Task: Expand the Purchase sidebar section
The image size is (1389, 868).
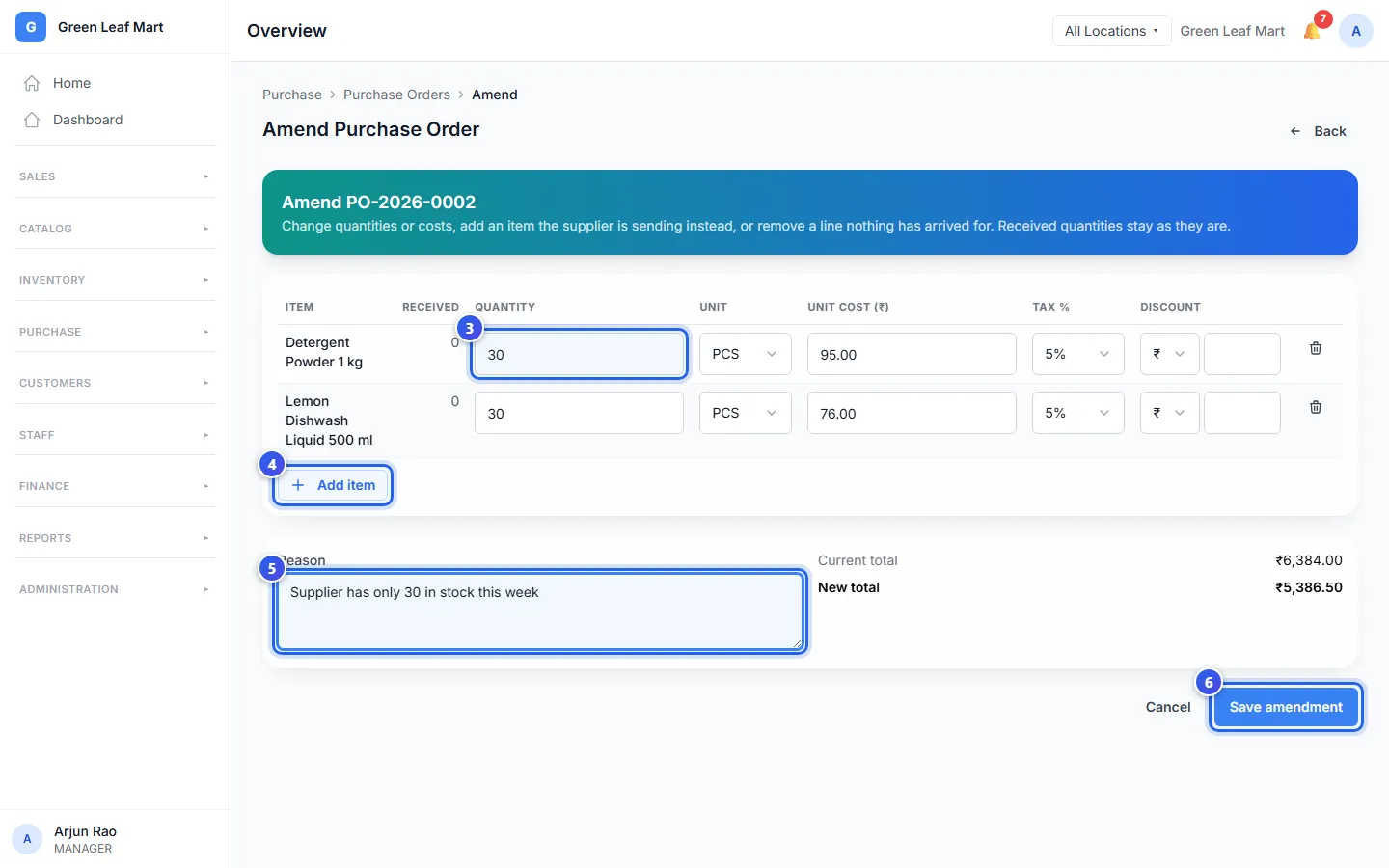Action: click(x=115, y=332)
